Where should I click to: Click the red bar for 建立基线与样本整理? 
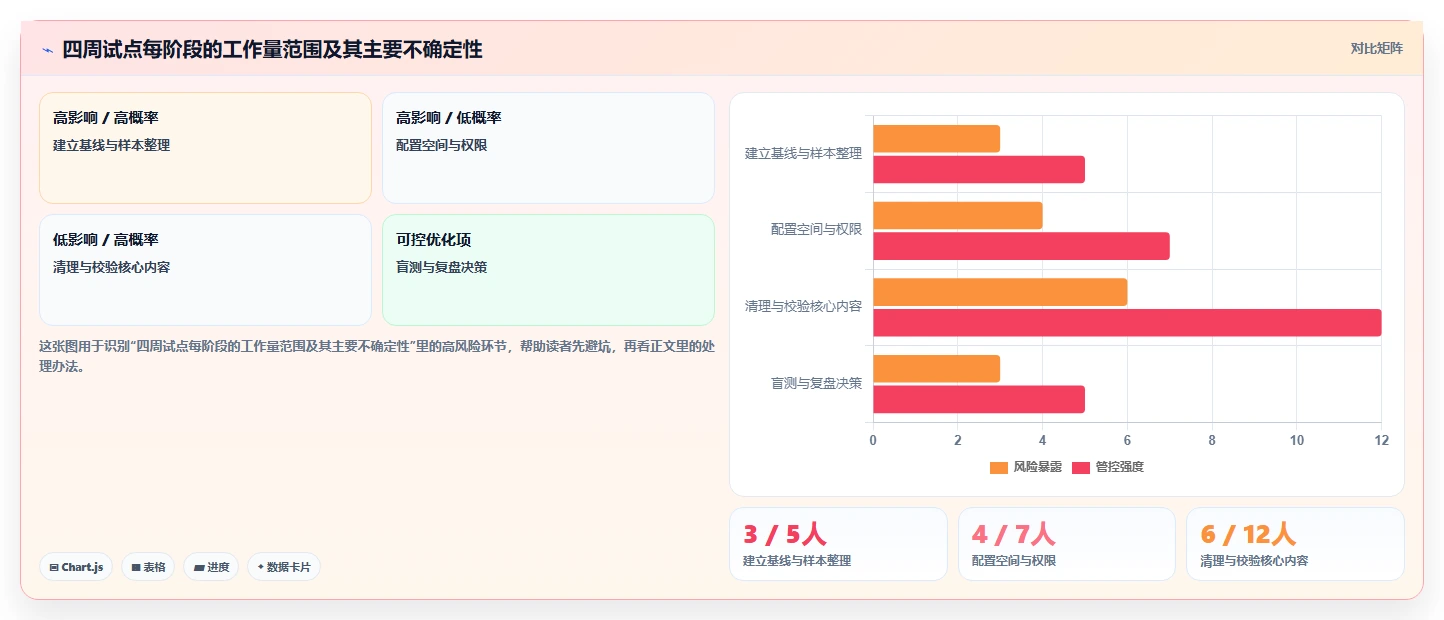click(979, 169)
